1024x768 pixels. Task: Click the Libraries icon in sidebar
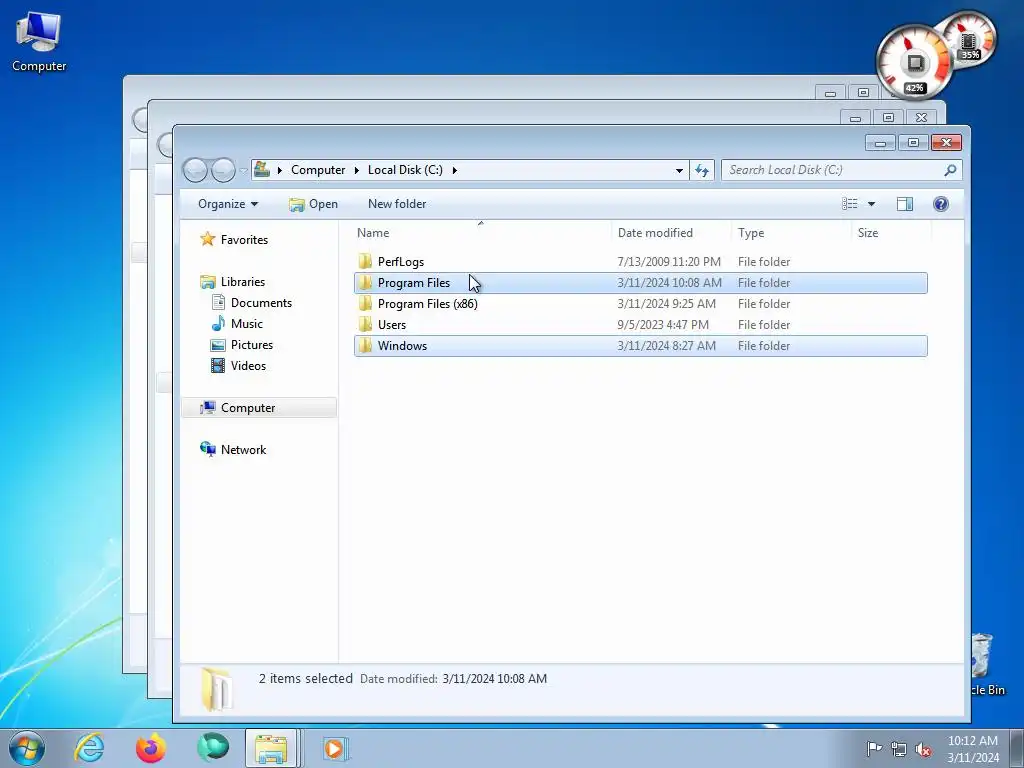click(x=208, y=281)
